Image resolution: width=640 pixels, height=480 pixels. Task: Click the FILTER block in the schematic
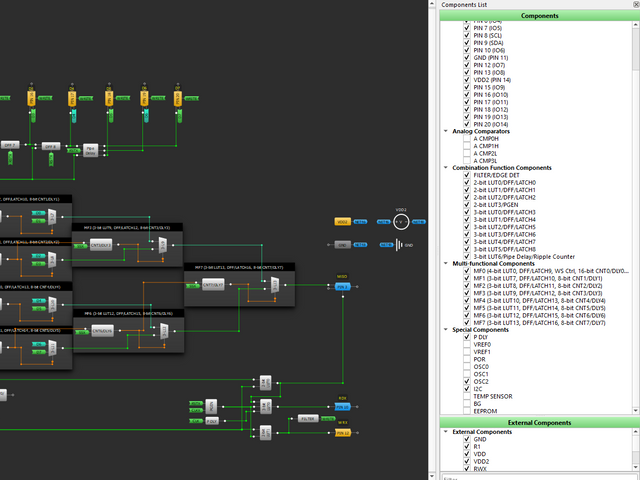[308, 419]
